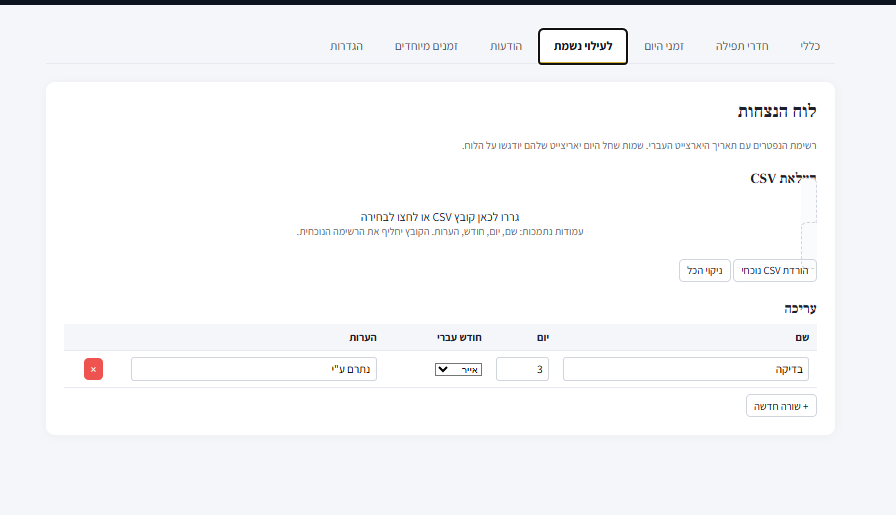Go to the זמני היום tab
The height and width of the screenshot is (515, 896).
click(x=664, y=47)
